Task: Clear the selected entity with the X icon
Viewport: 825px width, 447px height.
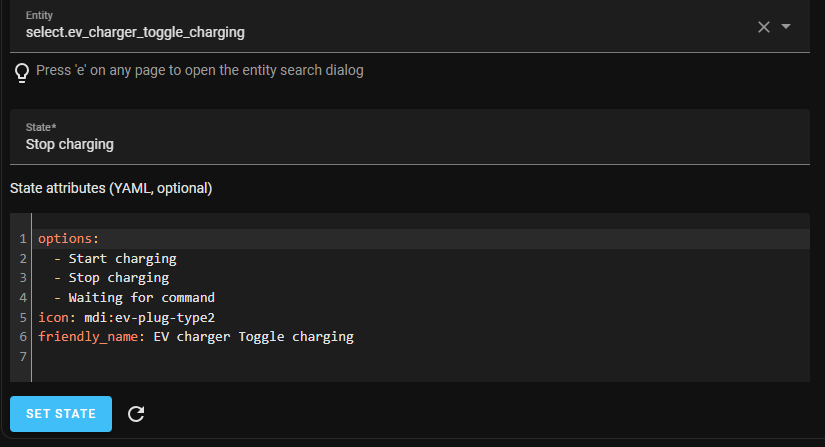Action: click(x=763, y=27)
